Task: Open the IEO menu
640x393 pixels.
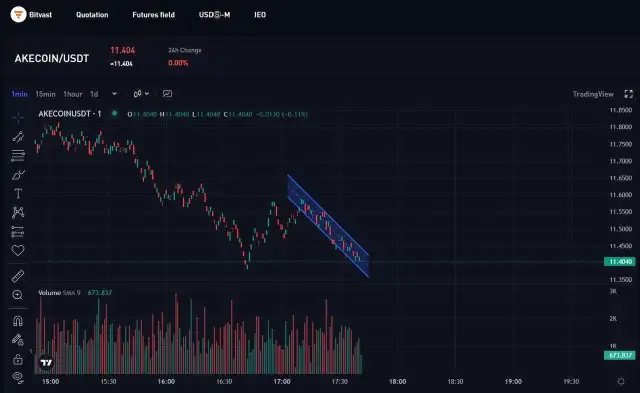Action: (260, 15)
